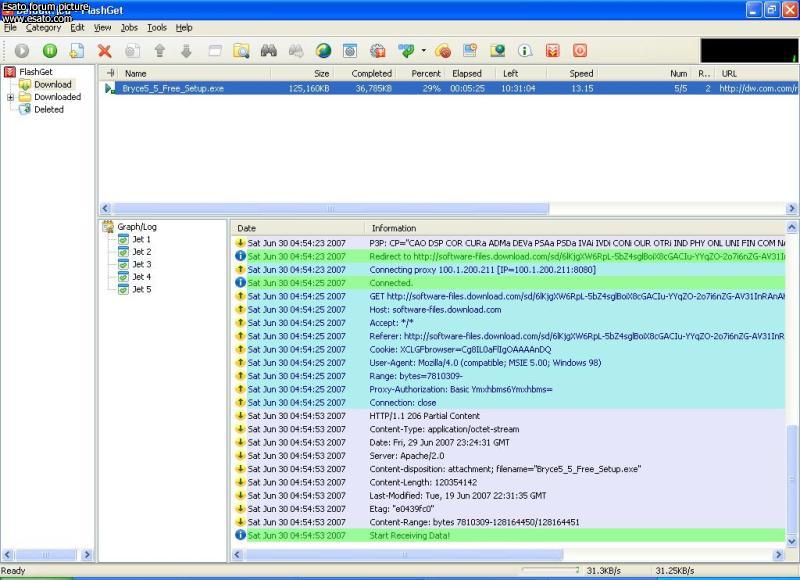
Task: Click the log pane's scroll-right arrow
Action: pyautogui.click(x=779, y=554)
